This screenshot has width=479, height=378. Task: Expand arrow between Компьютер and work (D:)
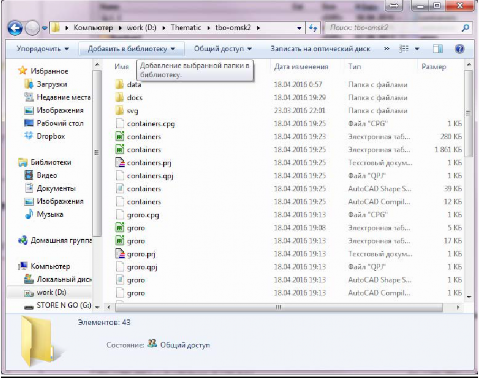120,28
